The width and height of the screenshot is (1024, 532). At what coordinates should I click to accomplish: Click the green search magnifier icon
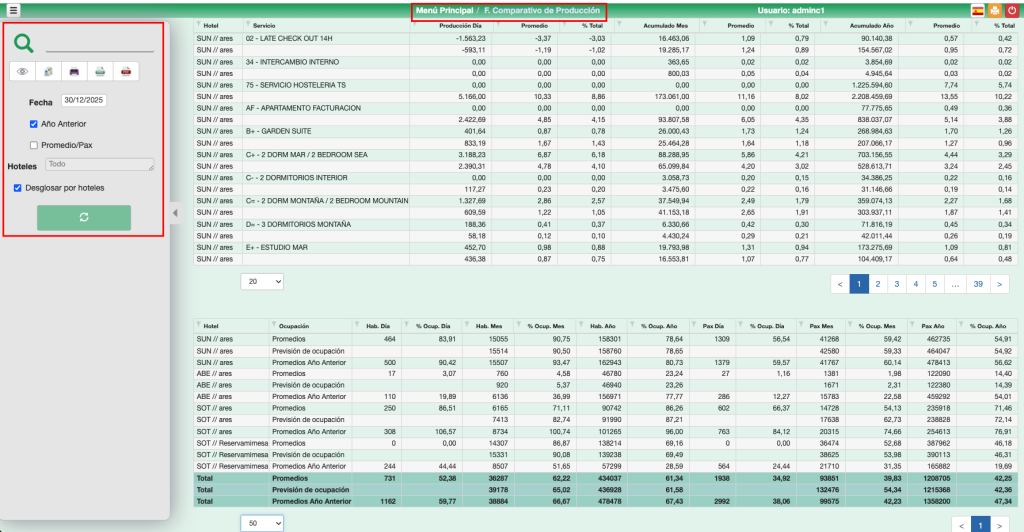[24, 43]
